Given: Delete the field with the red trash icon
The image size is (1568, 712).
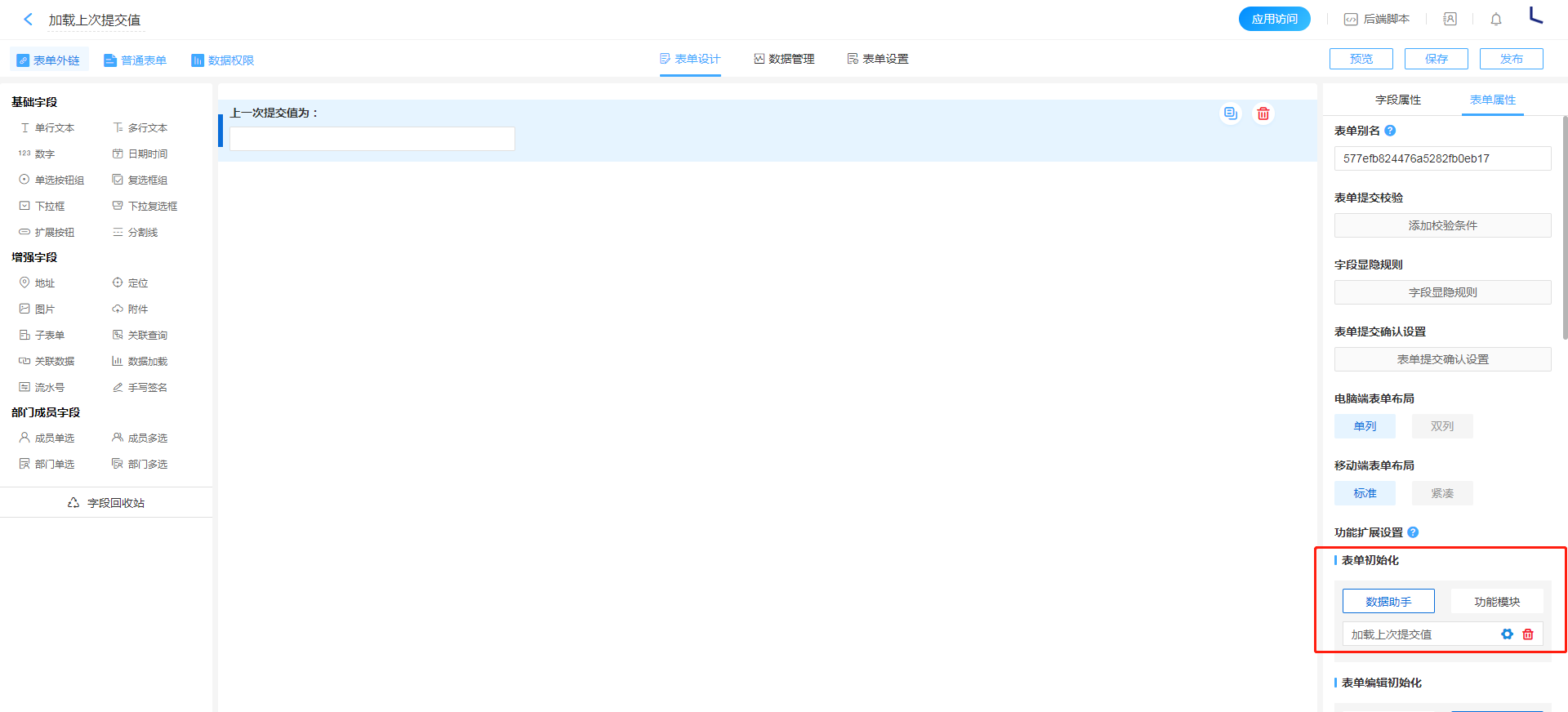Looking at the screenshot, I should click(x=1263, y=113).
